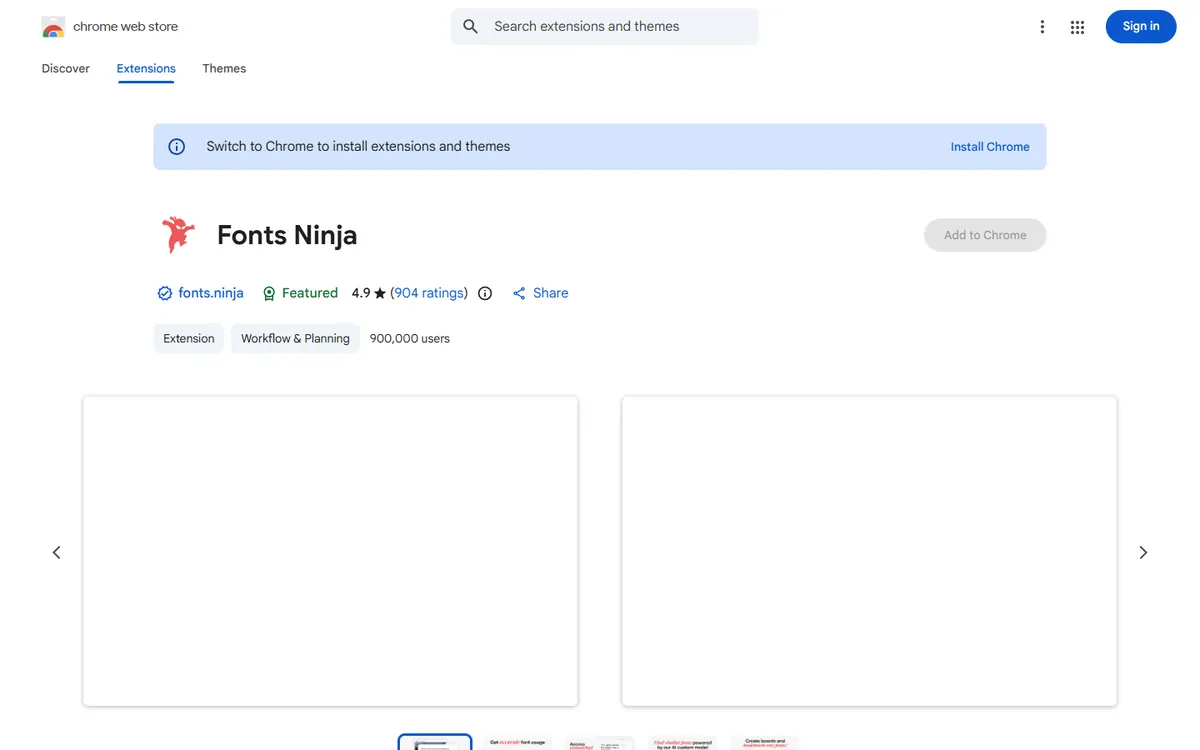This screenshot has height=750, width=1200.
Task: Click the Share icon
Action: coord(519,293)
